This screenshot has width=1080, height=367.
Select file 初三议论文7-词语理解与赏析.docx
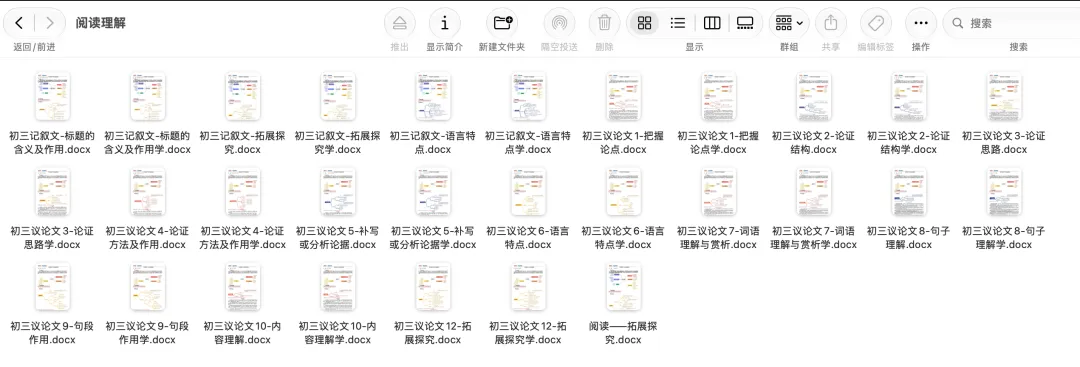(x=718, y=209)
